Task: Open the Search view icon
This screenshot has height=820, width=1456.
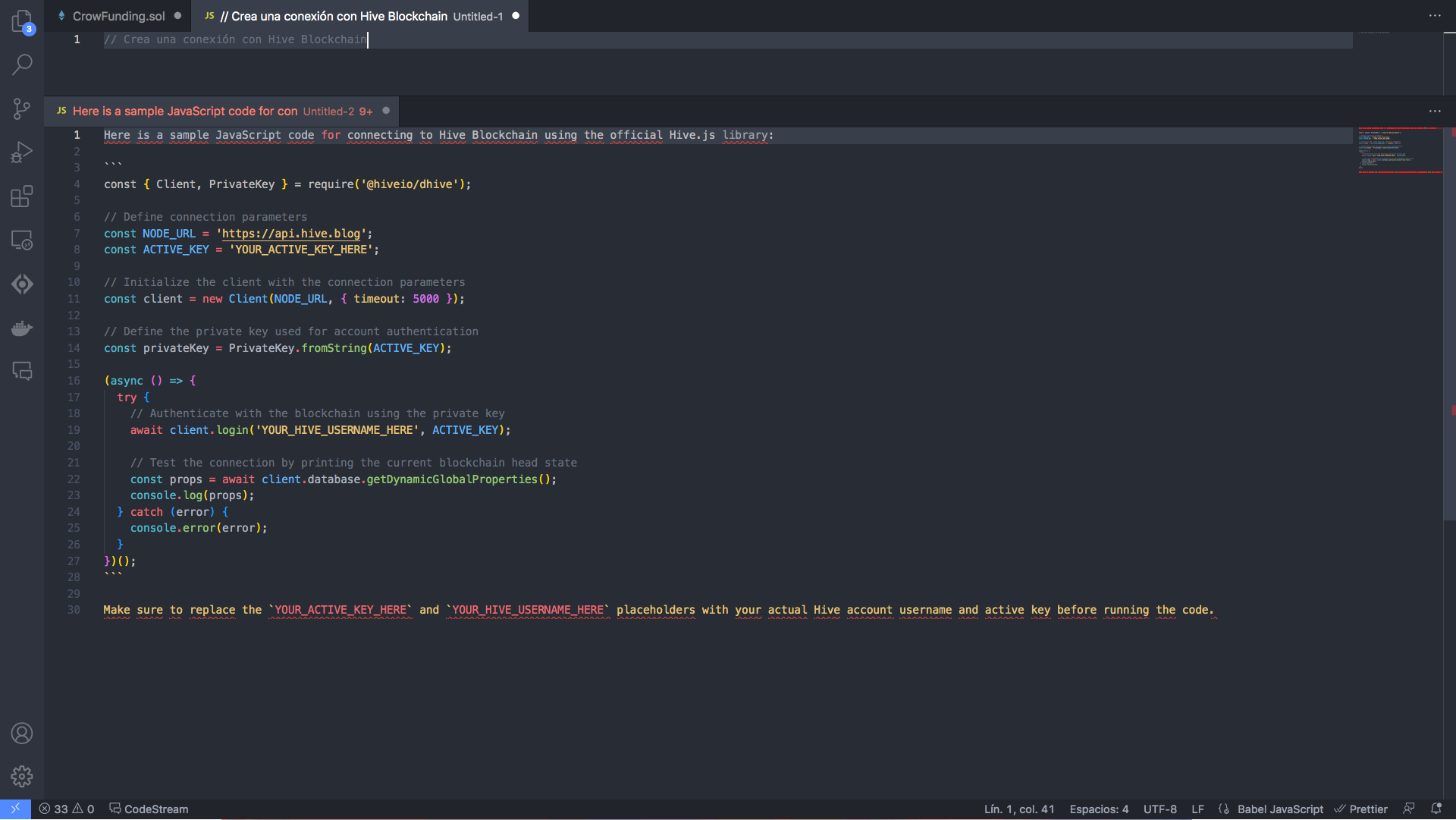Action: point(22,64)
